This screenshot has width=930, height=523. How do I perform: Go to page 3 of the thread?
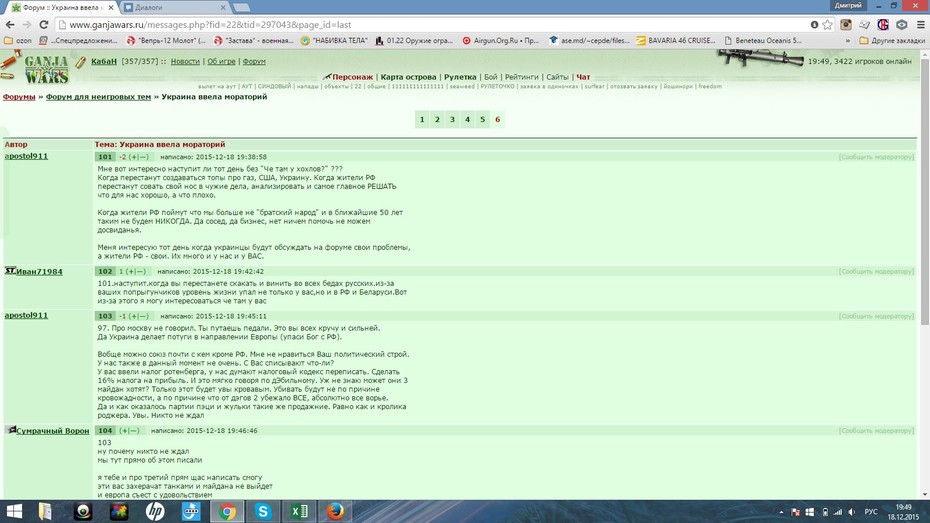[x=452, y=119]
